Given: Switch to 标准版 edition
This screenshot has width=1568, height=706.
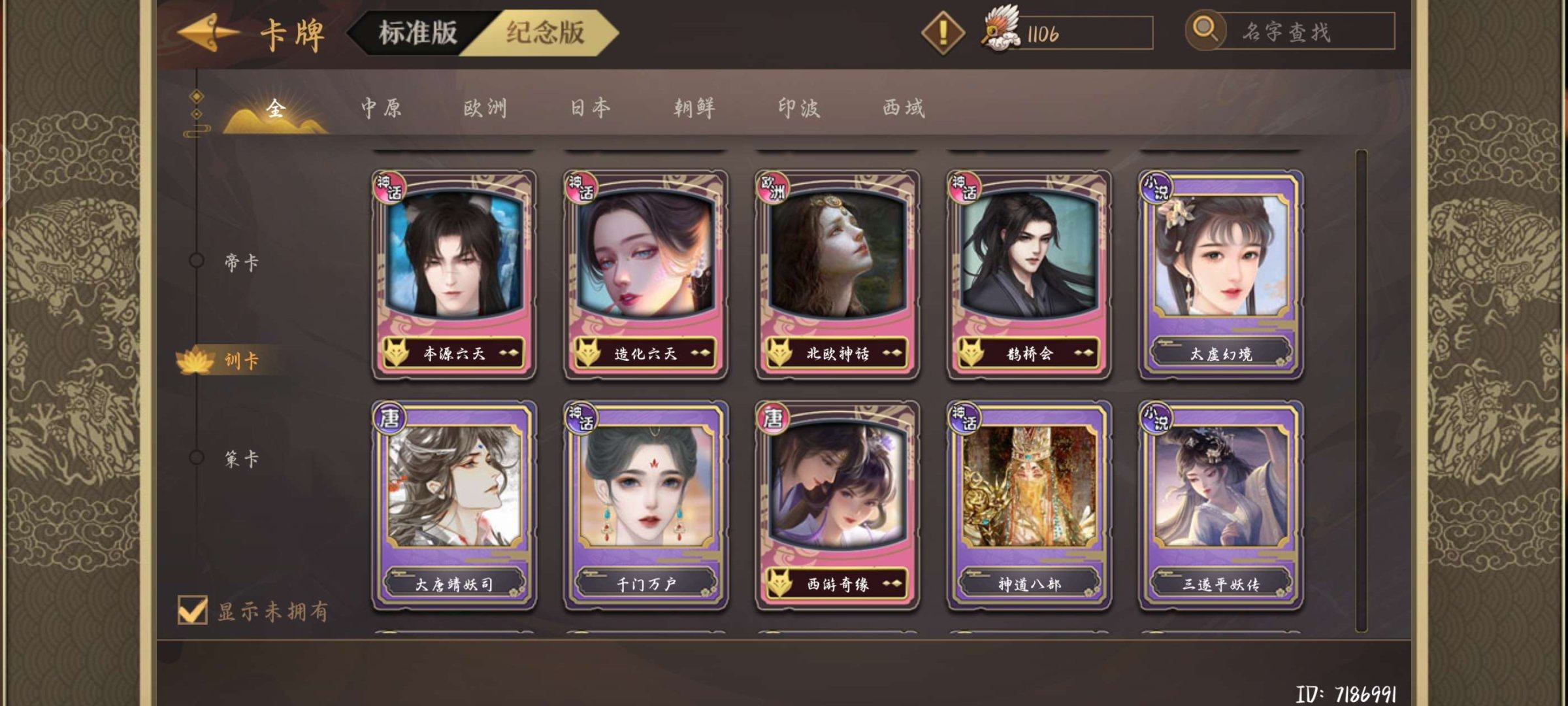Looking at the screenshot, I should click(418, 33).
